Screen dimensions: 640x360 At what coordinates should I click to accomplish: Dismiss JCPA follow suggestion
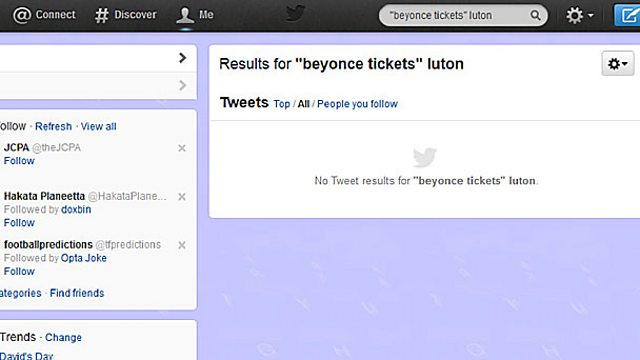coord(182,148)
